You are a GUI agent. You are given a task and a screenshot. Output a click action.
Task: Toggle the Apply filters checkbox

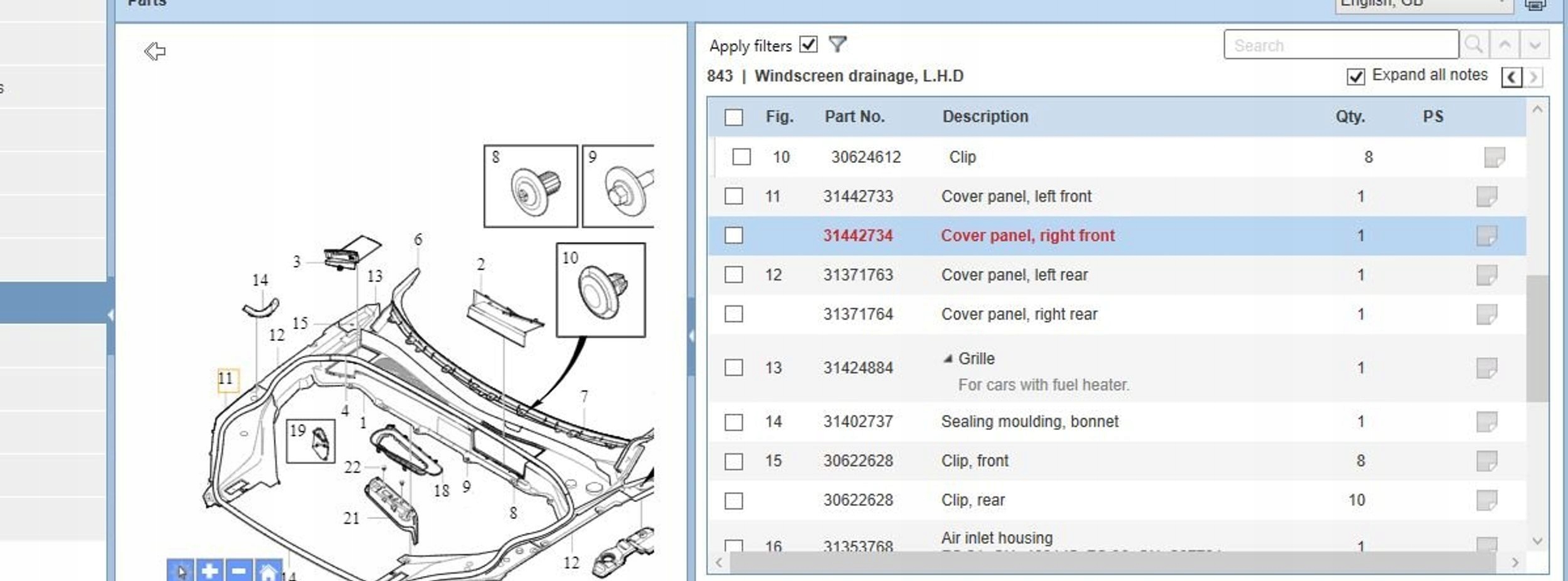[808, 44]
